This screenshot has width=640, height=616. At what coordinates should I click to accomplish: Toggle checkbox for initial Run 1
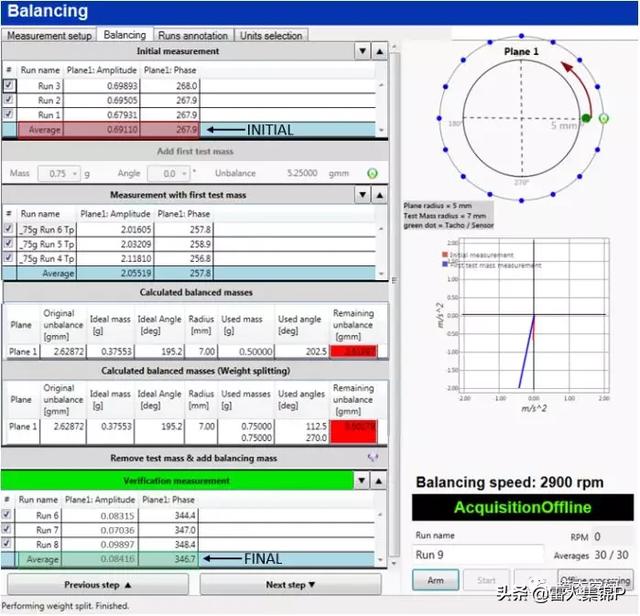point(9,114)
